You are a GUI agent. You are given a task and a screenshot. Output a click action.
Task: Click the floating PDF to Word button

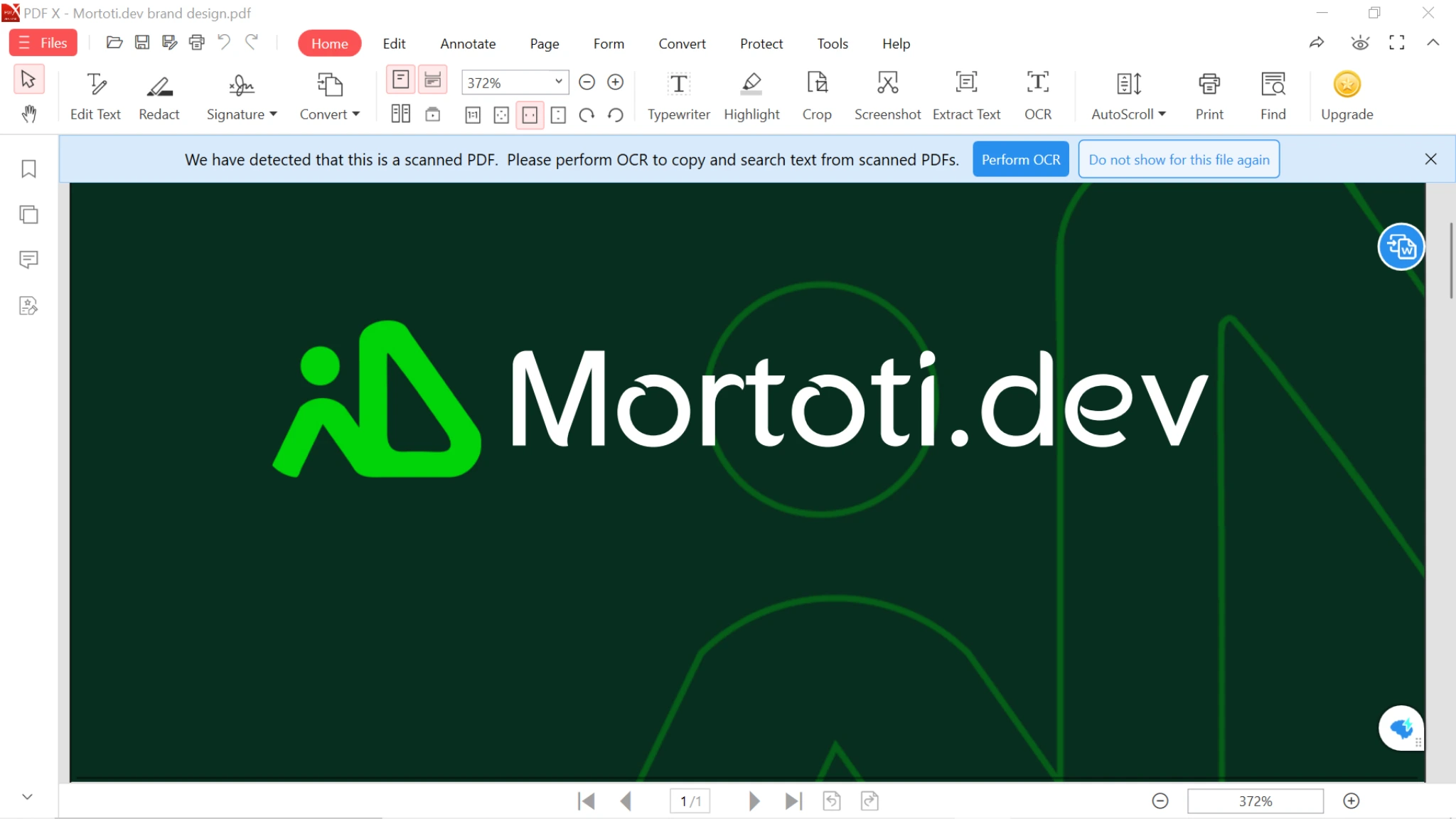1401,247
